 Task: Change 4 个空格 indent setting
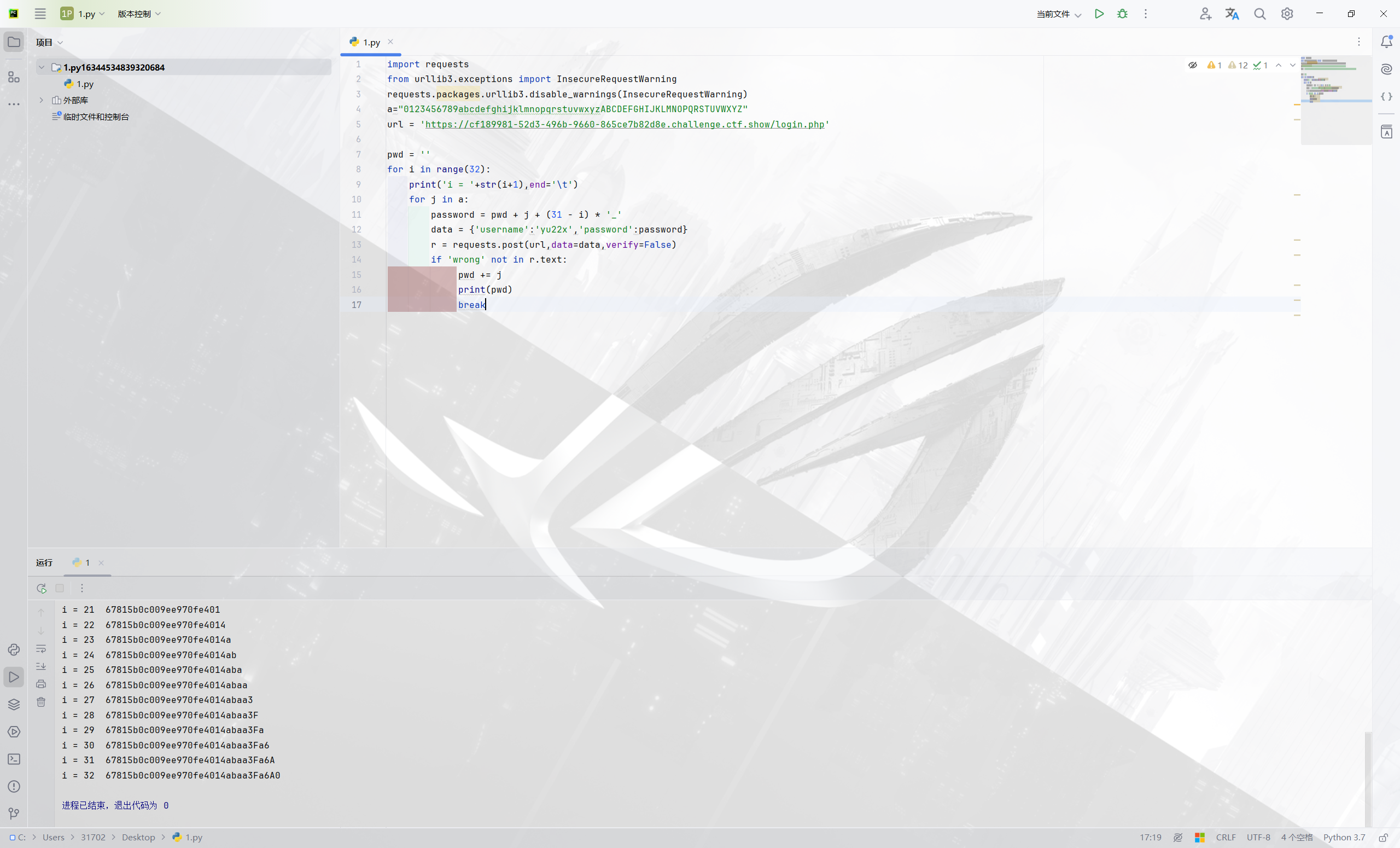pyautogui.click(x=1296, y=837)
